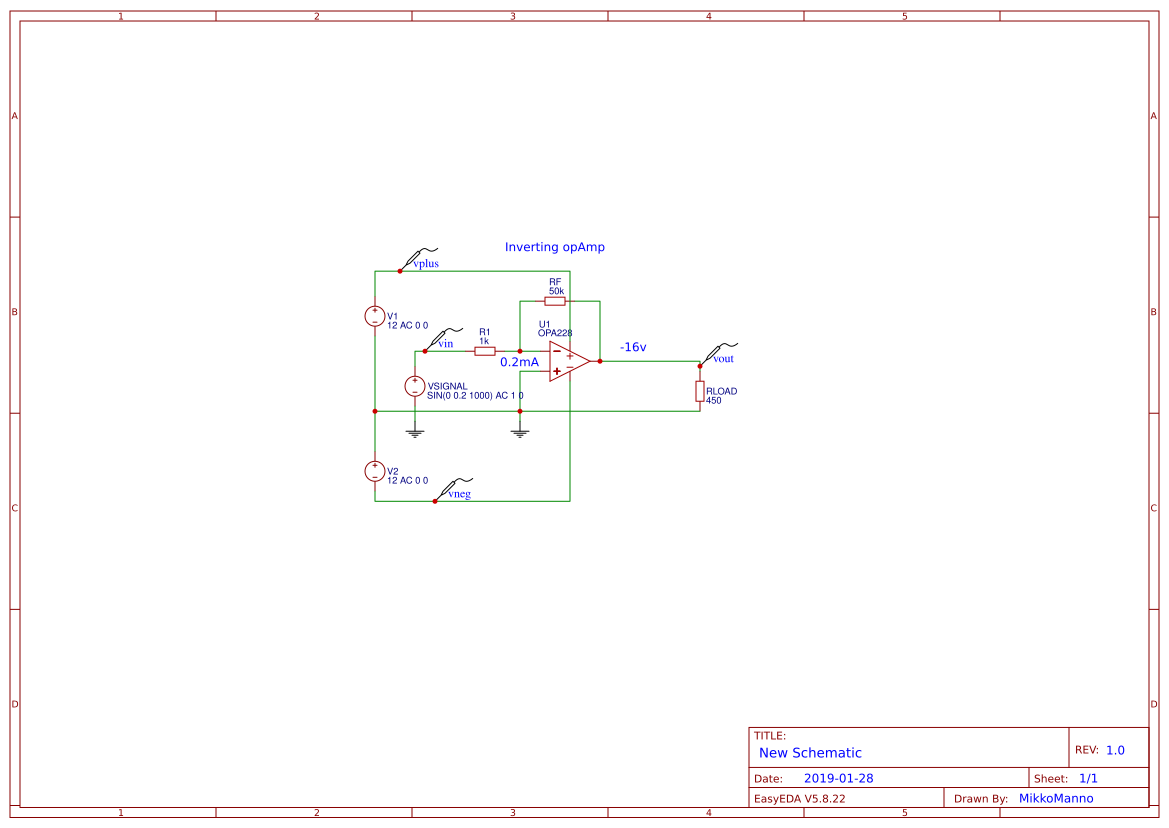Click the op-amp output junction dot
The image size is (1169, 828).
[599, 361]
